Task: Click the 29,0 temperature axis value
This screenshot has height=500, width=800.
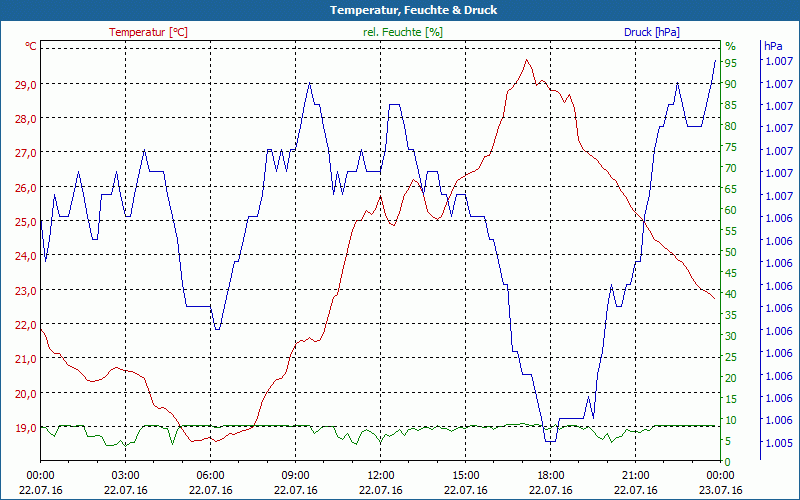Action: tap(26, 85)
